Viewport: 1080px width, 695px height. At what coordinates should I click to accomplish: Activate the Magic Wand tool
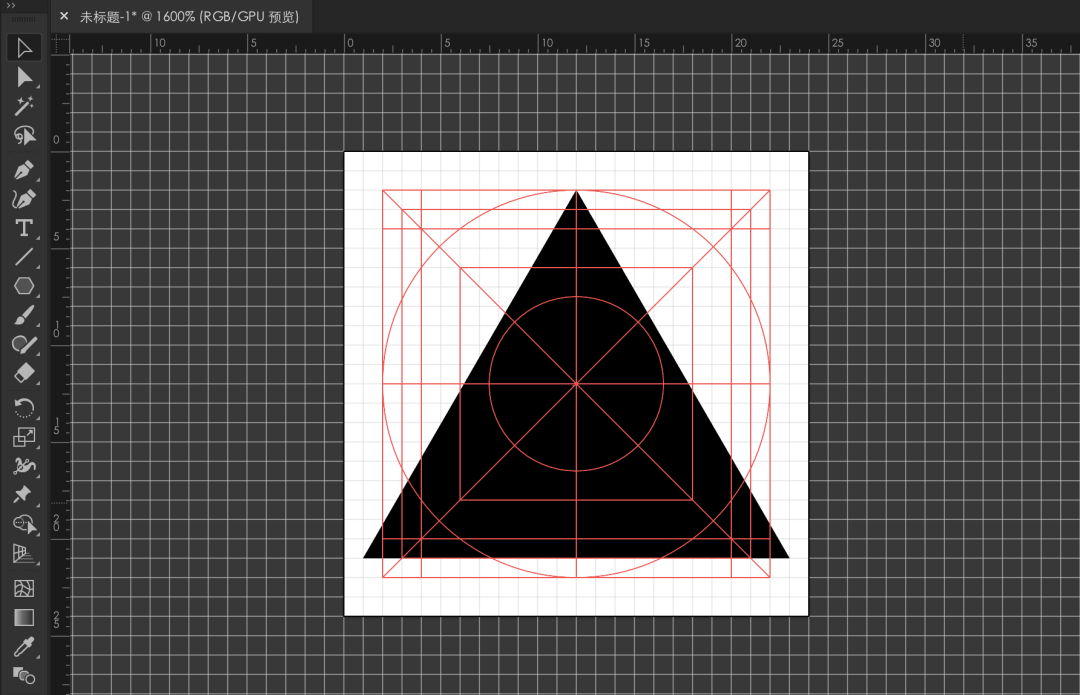pos(23,106)
